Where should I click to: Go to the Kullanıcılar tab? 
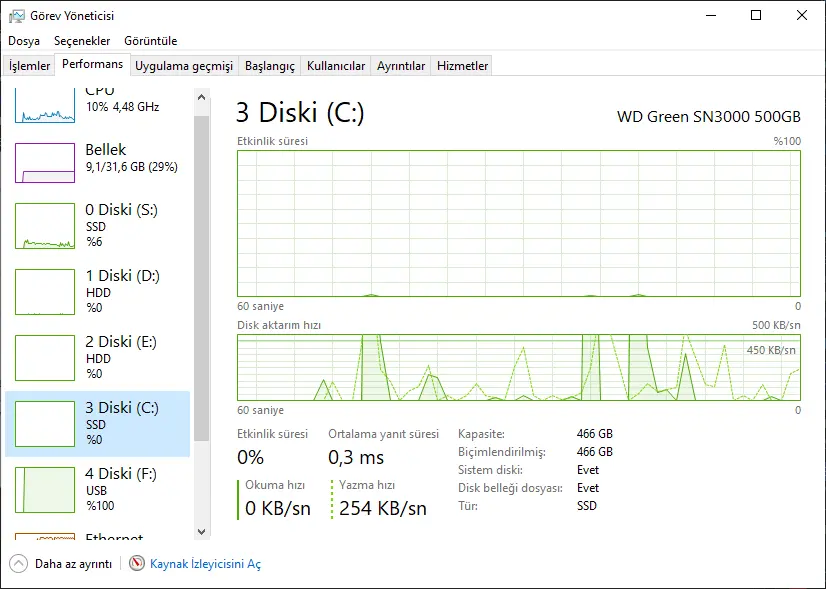336,66
